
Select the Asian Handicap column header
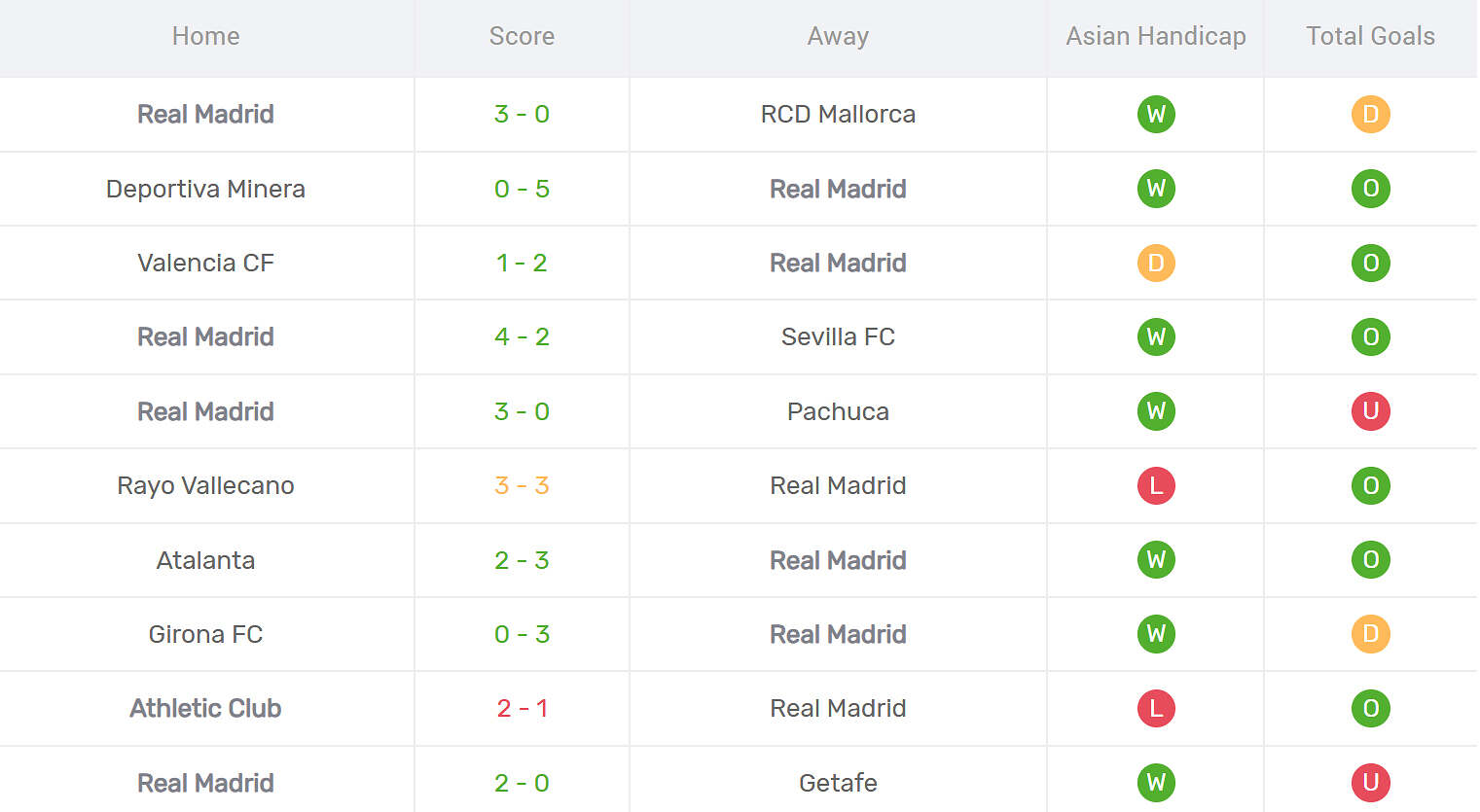pos(1156,37)
